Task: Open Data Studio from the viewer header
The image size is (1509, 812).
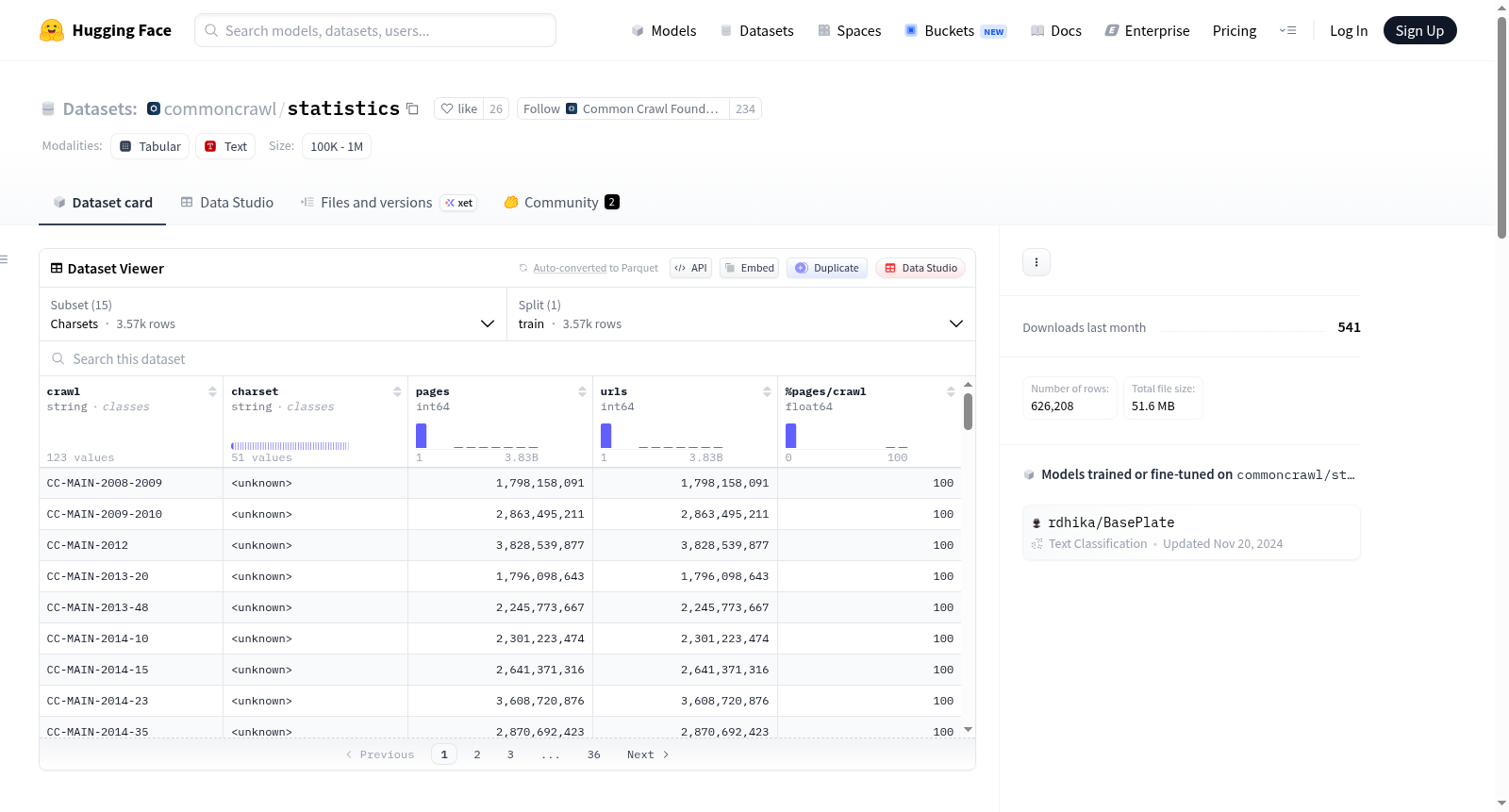Action: [x=920, y=268]
